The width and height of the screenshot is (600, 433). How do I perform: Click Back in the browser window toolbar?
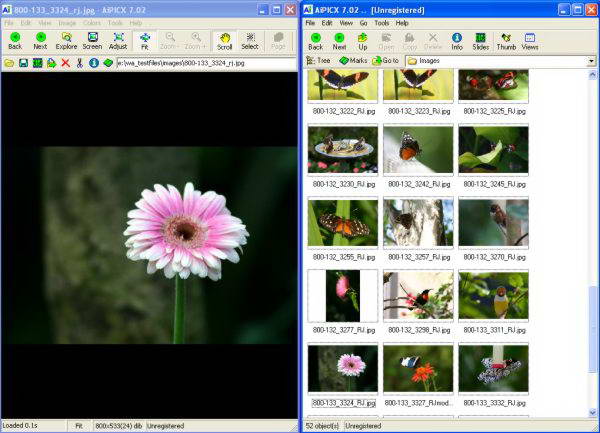point(316,42)
